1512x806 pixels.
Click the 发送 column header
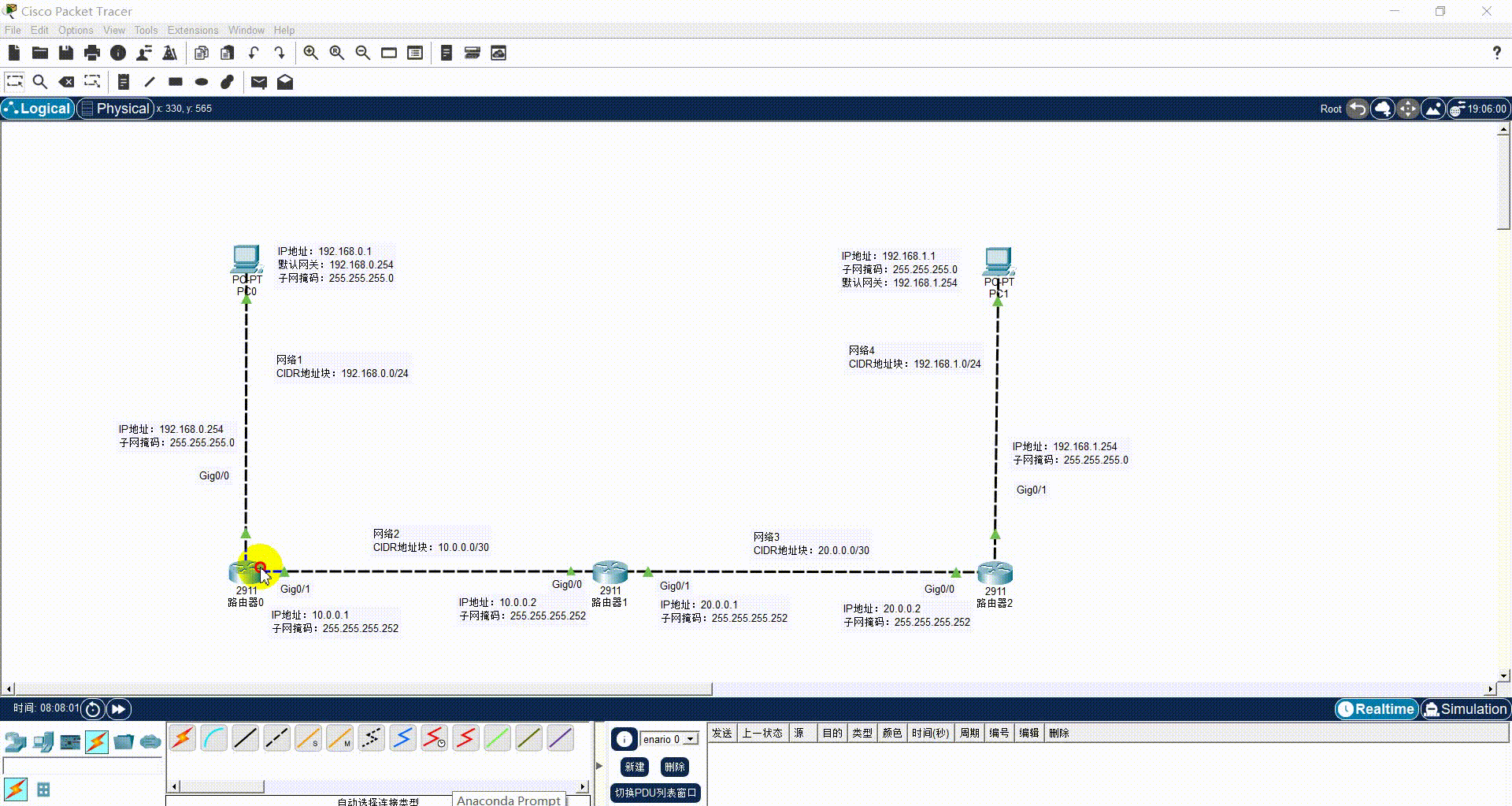click(x=722, y=733)
